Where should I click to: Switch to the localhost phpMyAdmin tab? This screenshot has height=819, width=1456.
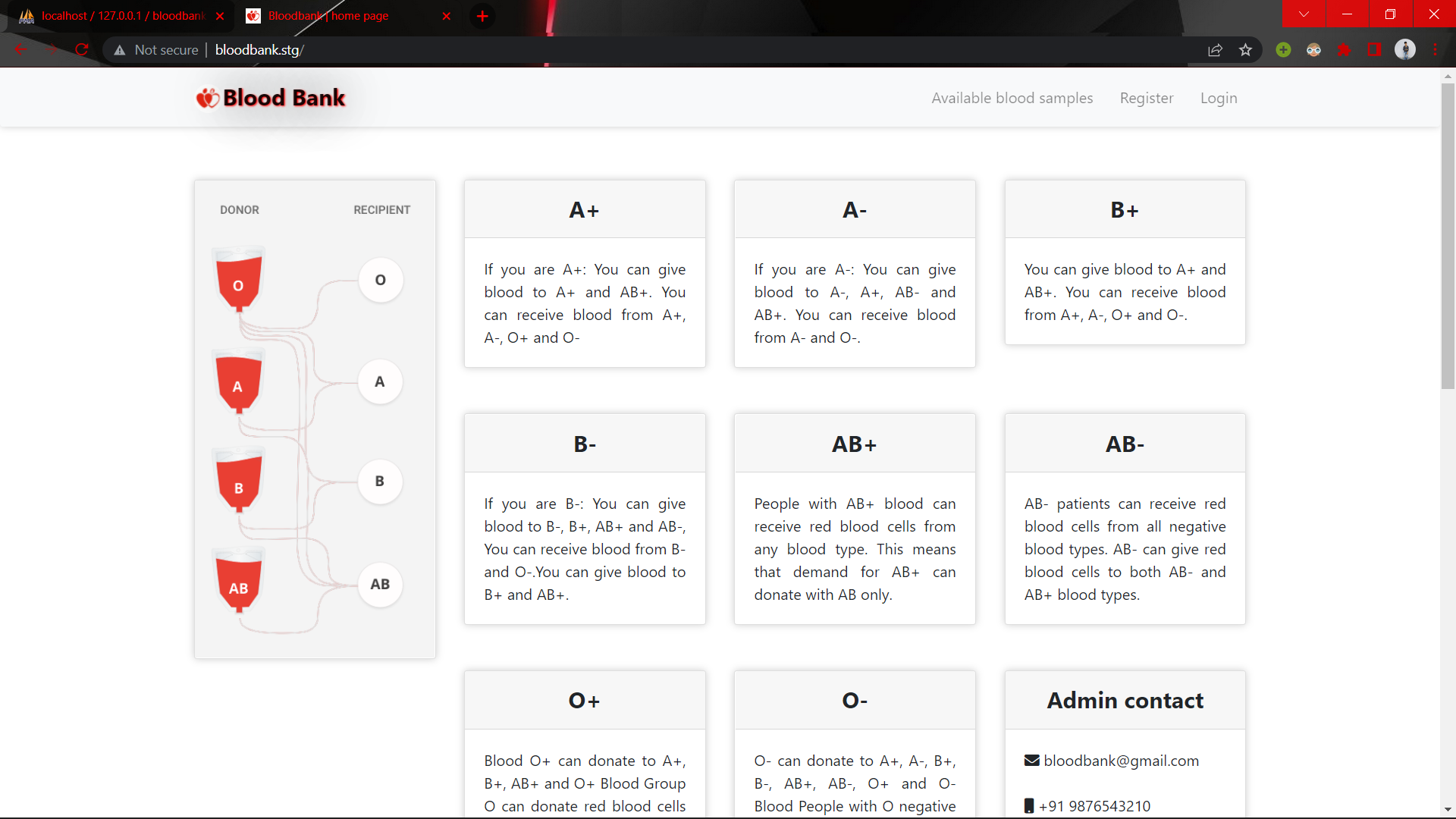pyautogui.click(x=121, y=16)
